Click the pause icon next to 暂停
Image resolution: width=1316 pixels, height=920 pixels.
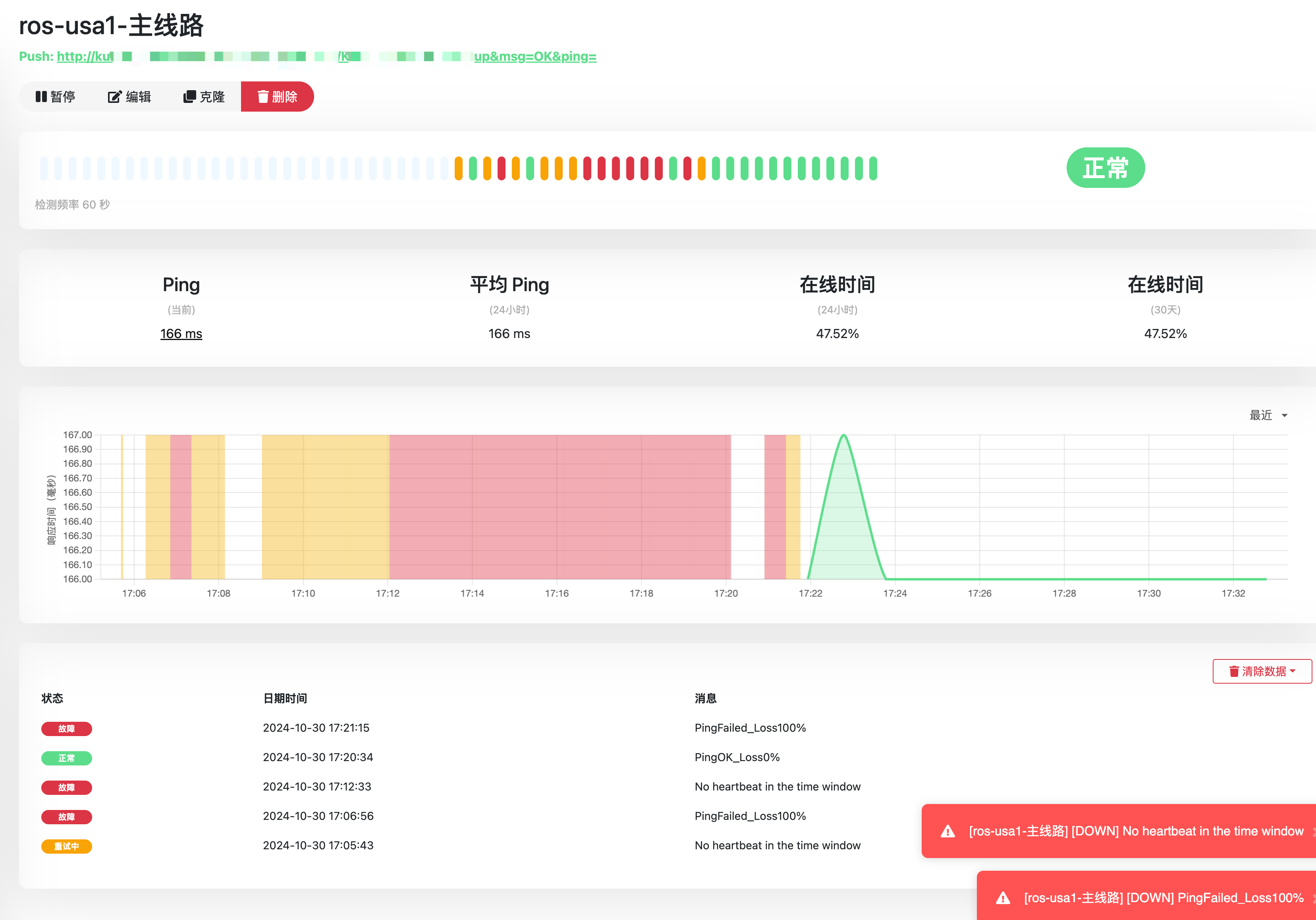pyautogui.click(x=41, y=96)
